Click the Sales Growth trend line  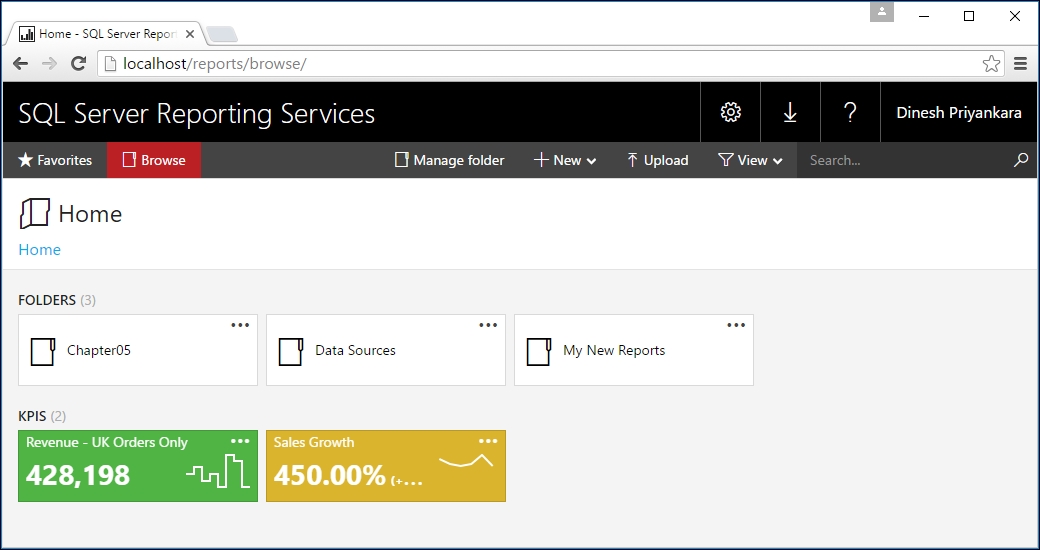[x=466, y=460]
